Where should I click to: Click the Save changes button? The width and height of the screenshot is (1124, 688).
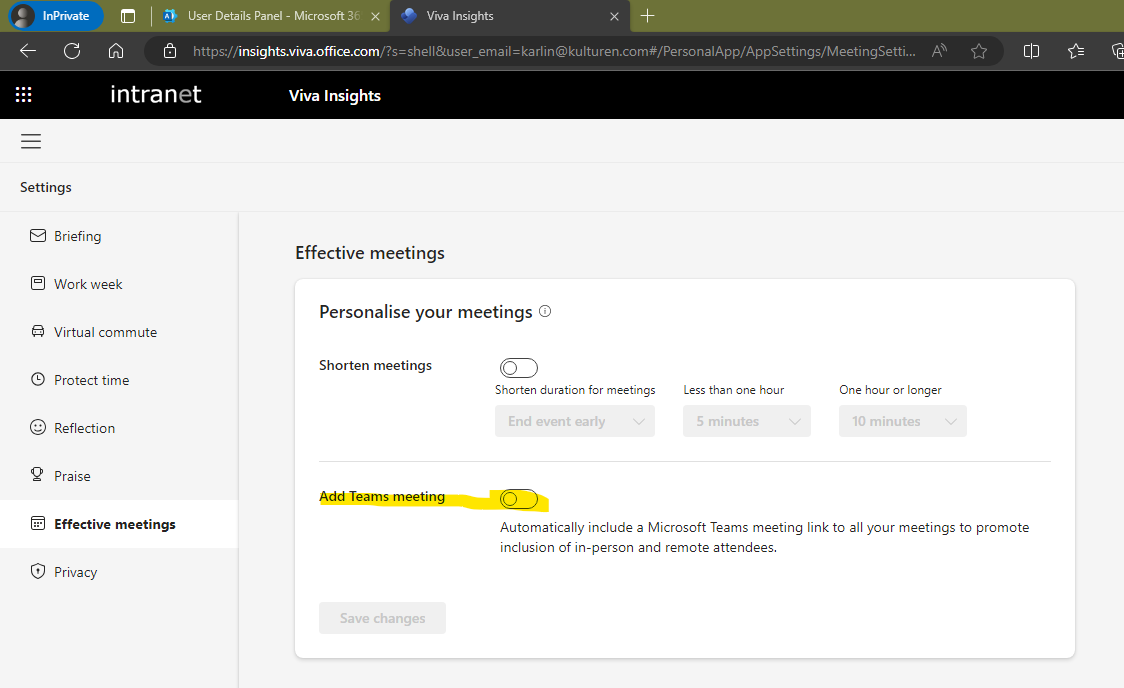tap(382, 618)
